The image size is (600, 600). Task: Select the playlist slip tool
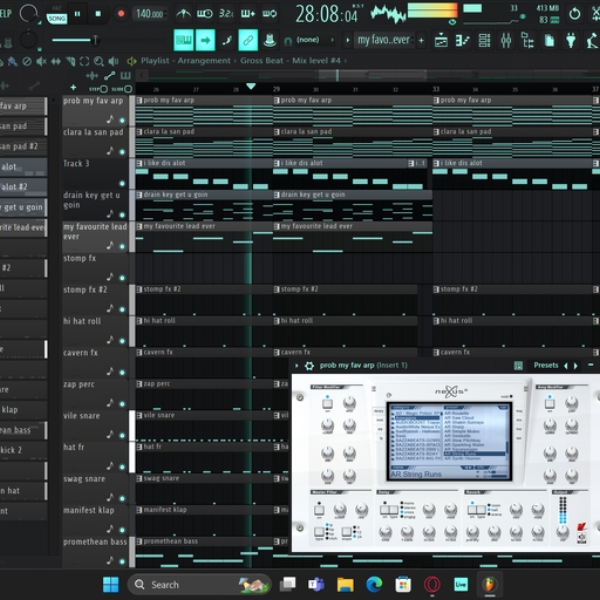tap(56, 61)
